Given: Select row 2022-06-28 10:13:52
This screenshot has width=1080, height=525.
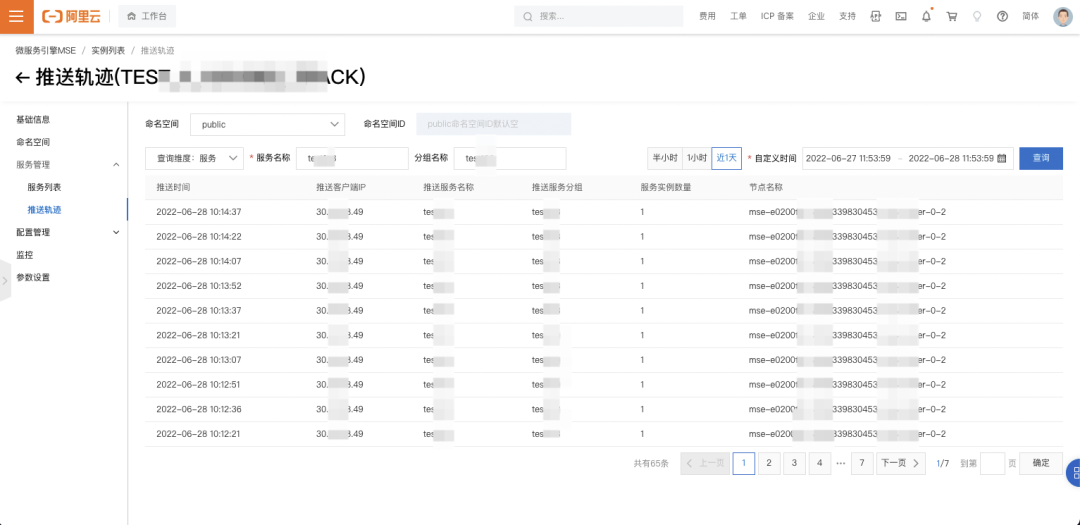Looking at the screenshot, I should coord(603,286).
